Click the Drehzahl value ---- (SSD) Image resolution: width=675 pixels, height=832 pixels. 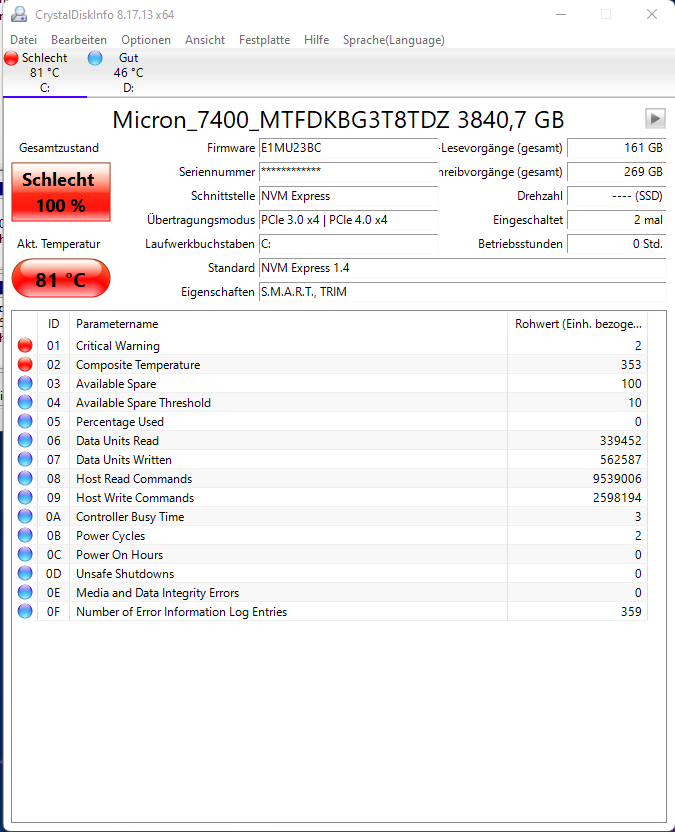click(617, 196)
